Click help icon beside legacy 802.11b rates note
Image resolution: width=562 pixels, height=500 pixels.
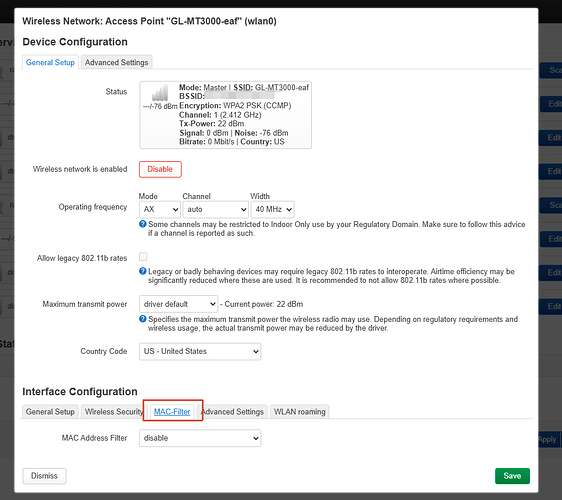click(143, 271)
